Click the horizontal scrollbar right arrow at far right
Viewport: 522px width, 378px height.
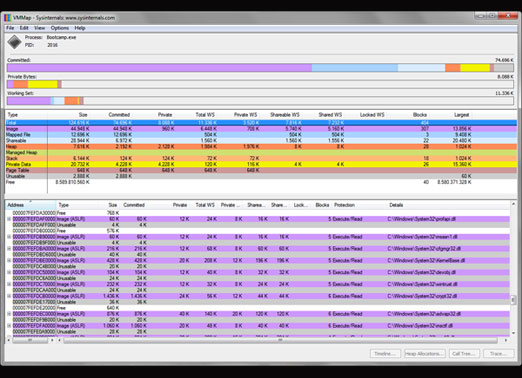[506, 340]
